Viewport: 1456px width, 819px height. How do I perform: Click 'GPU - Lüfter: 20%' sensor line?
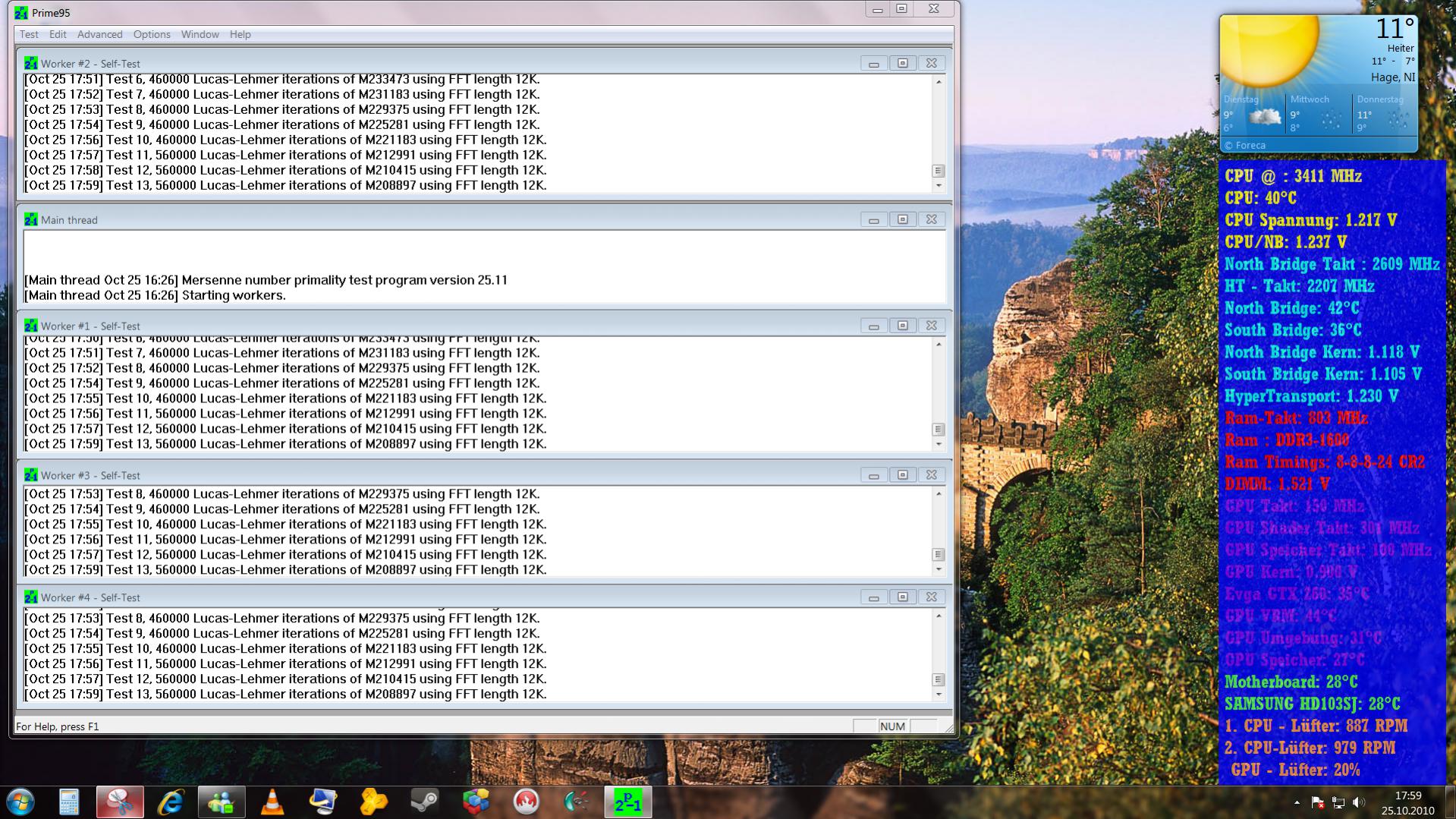1295,770
